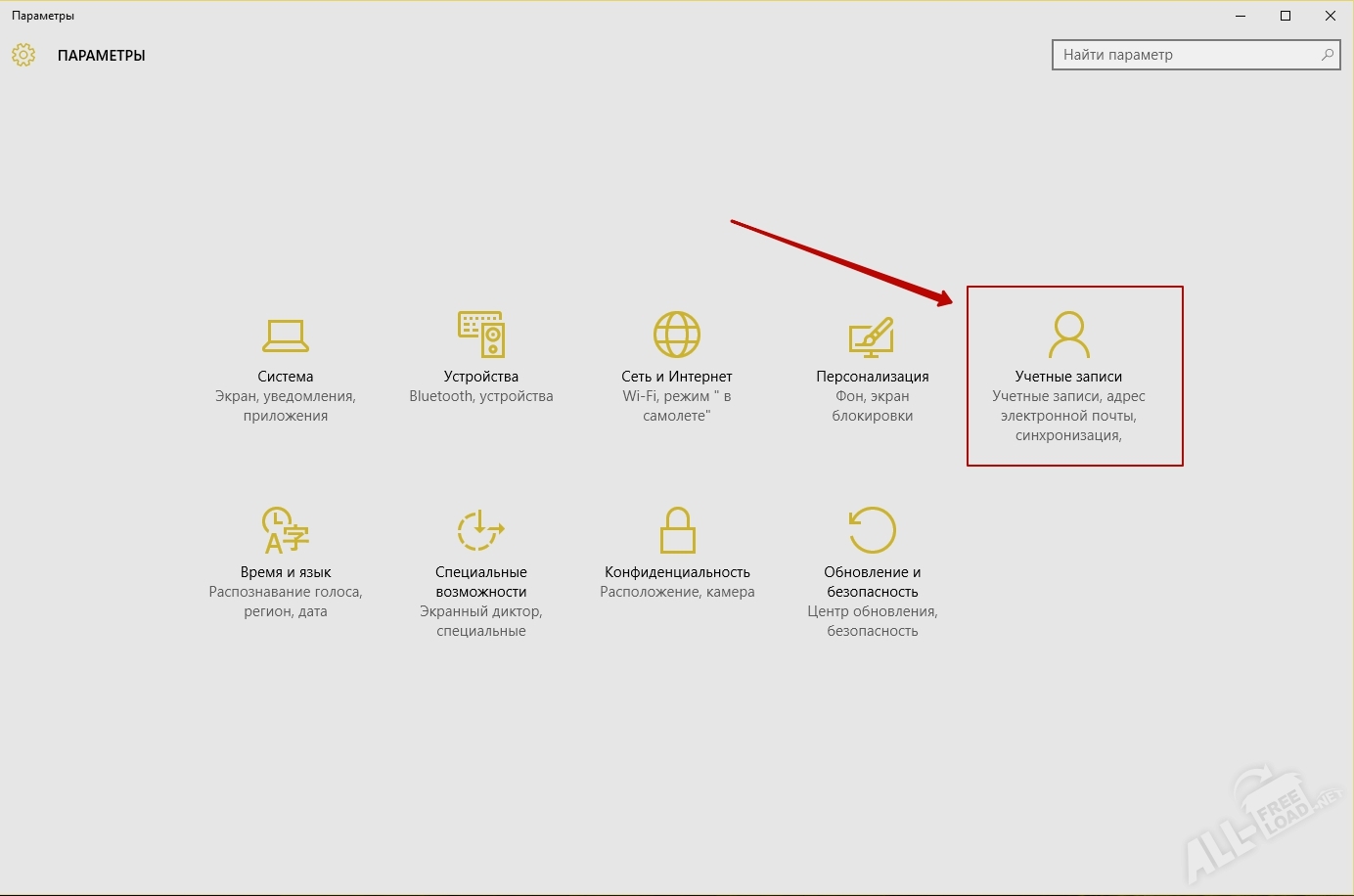
Task: Click the Учетные записи person icon
Action: click(1068, 335)
